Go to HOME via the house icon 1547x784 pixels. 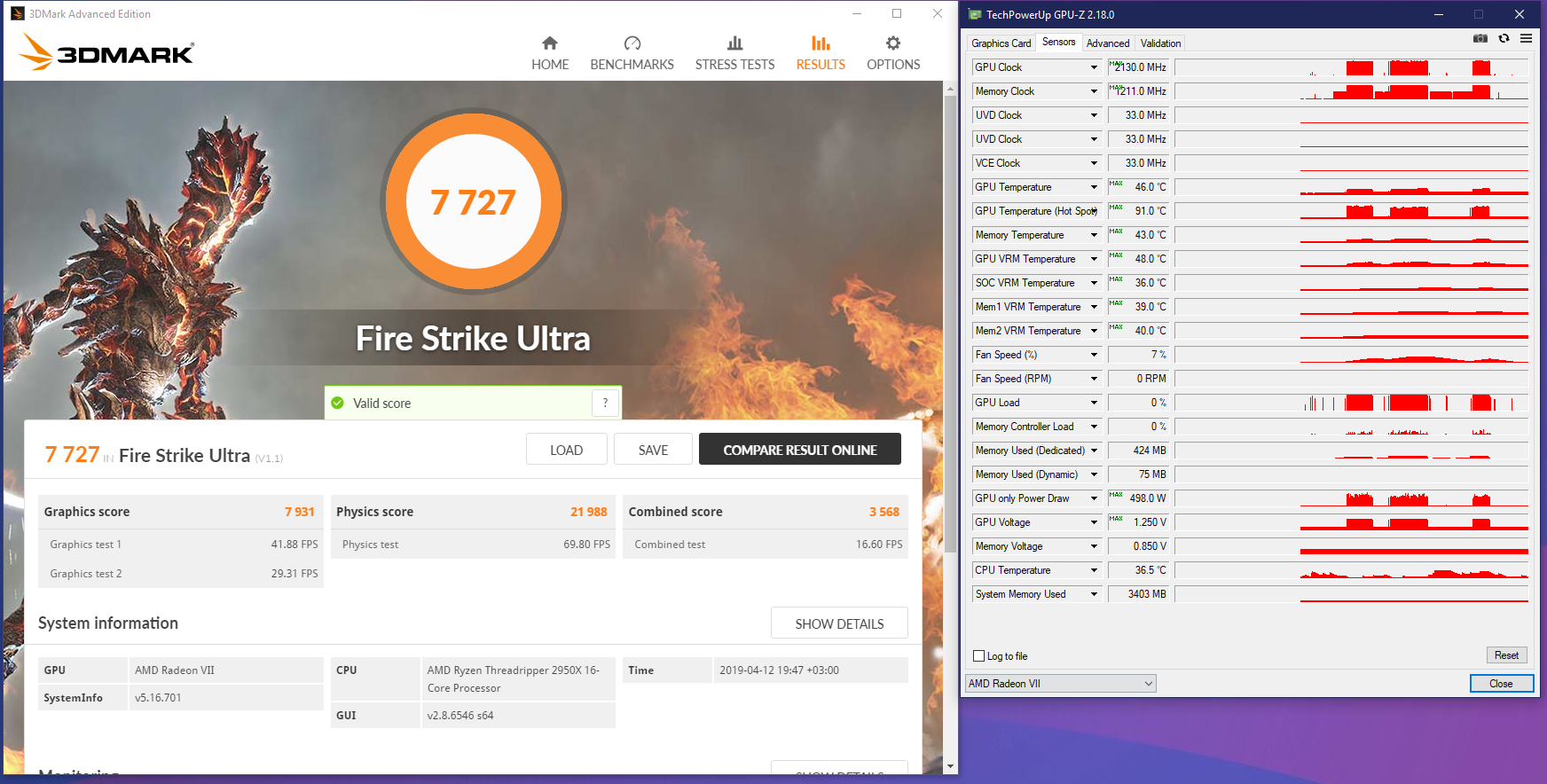[550, 43]
